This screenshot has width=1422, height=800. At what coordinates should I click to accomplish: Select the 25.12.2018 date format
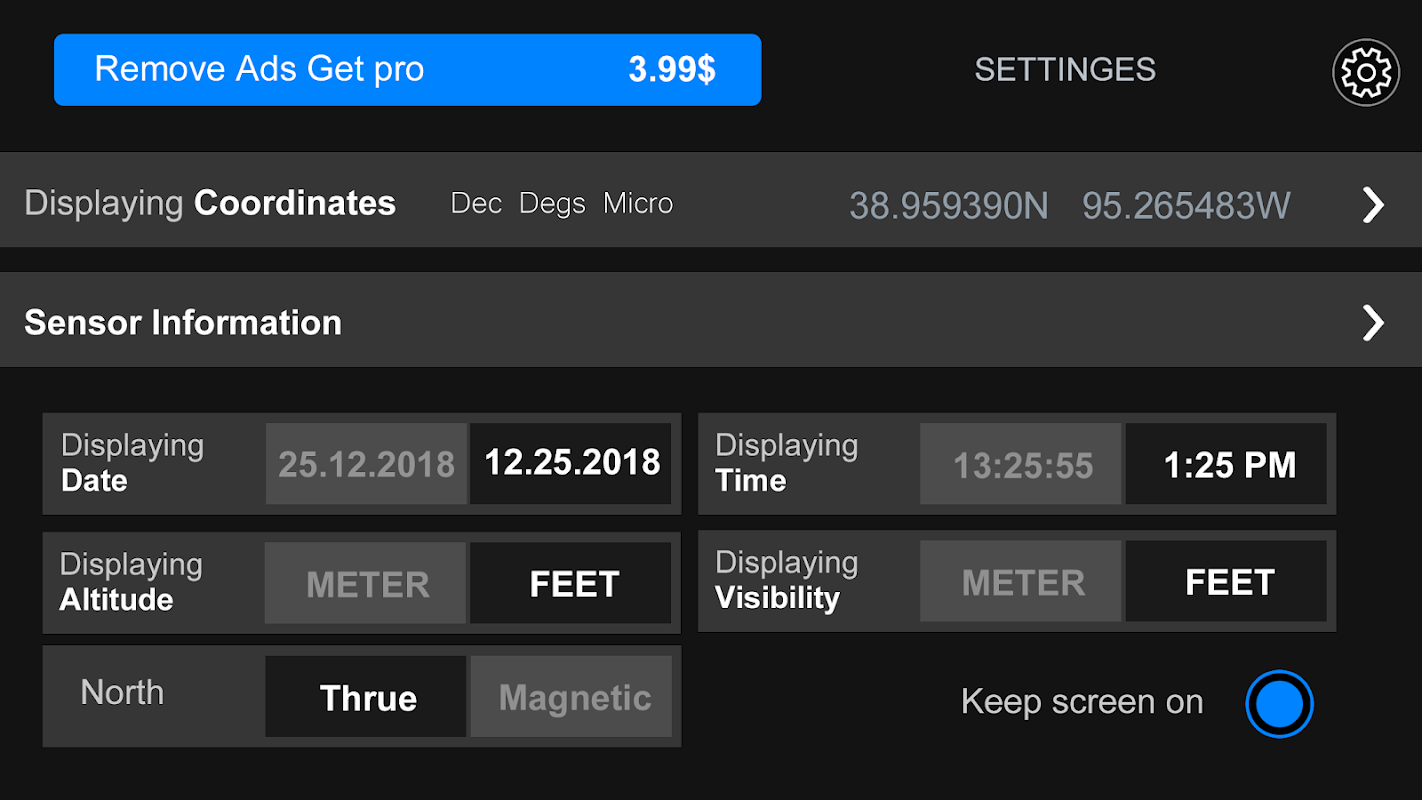[x=366, y=464]
